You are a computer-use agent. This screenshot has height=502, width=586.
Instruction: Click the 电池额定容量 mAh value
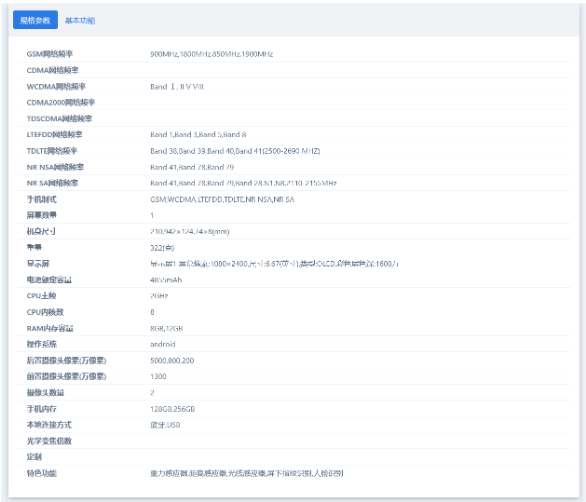(x=166, y=280)
